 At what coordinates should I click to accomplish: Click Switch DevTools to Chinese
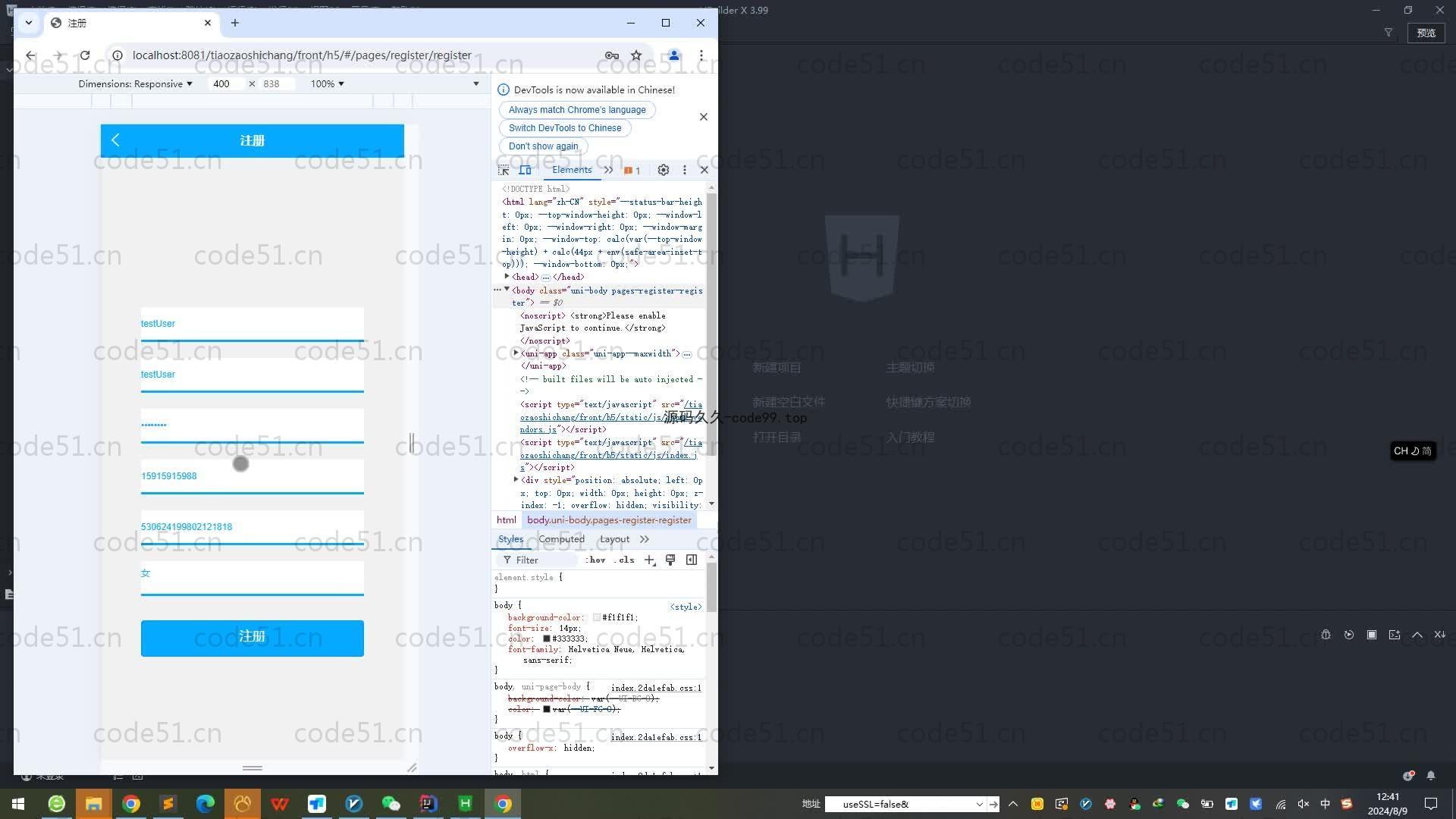pos(565,128)
